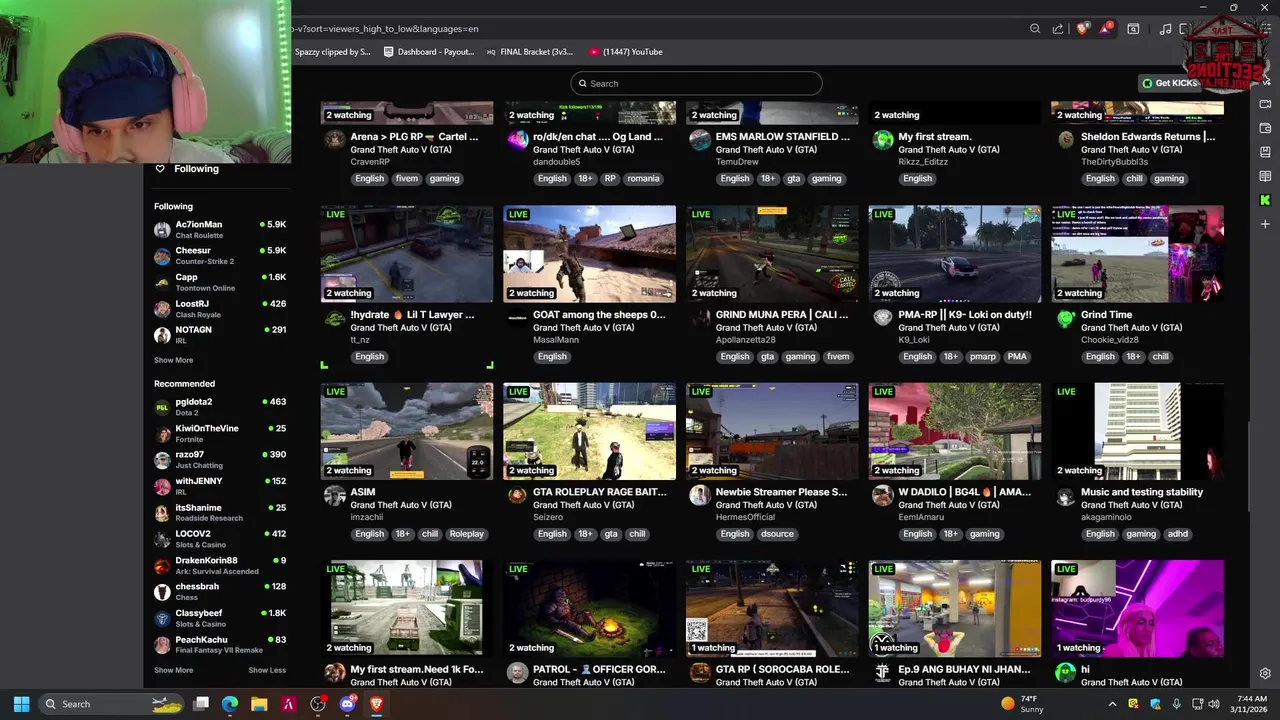Click 'PMA-RP || K9- Loki on duty!!' title
The height and width of the screenshot is (720, 1280).
click(x=965, y=315)
